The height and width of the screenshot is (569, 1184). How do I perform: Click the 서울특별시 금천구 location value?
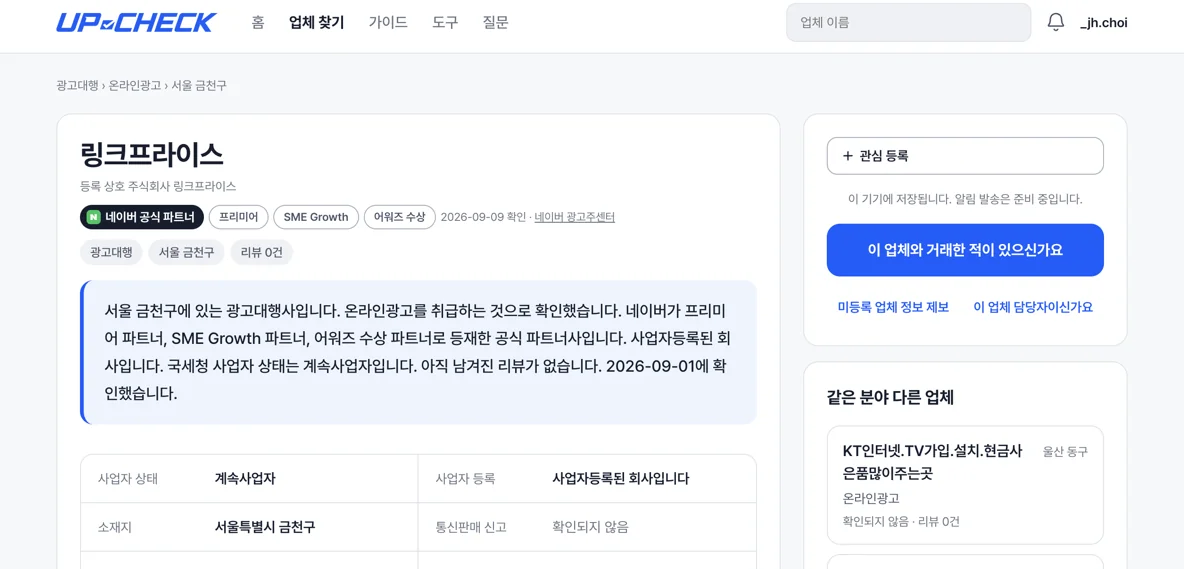265,527
